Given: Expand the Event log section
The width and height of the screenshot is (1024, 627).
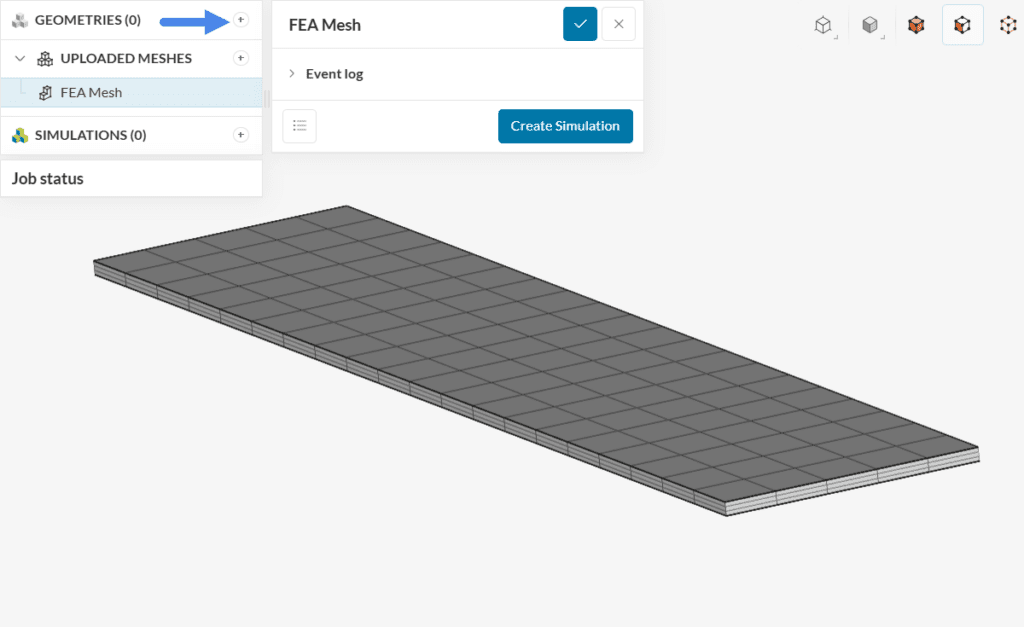Looking at the screenshot, I should 291,73.
